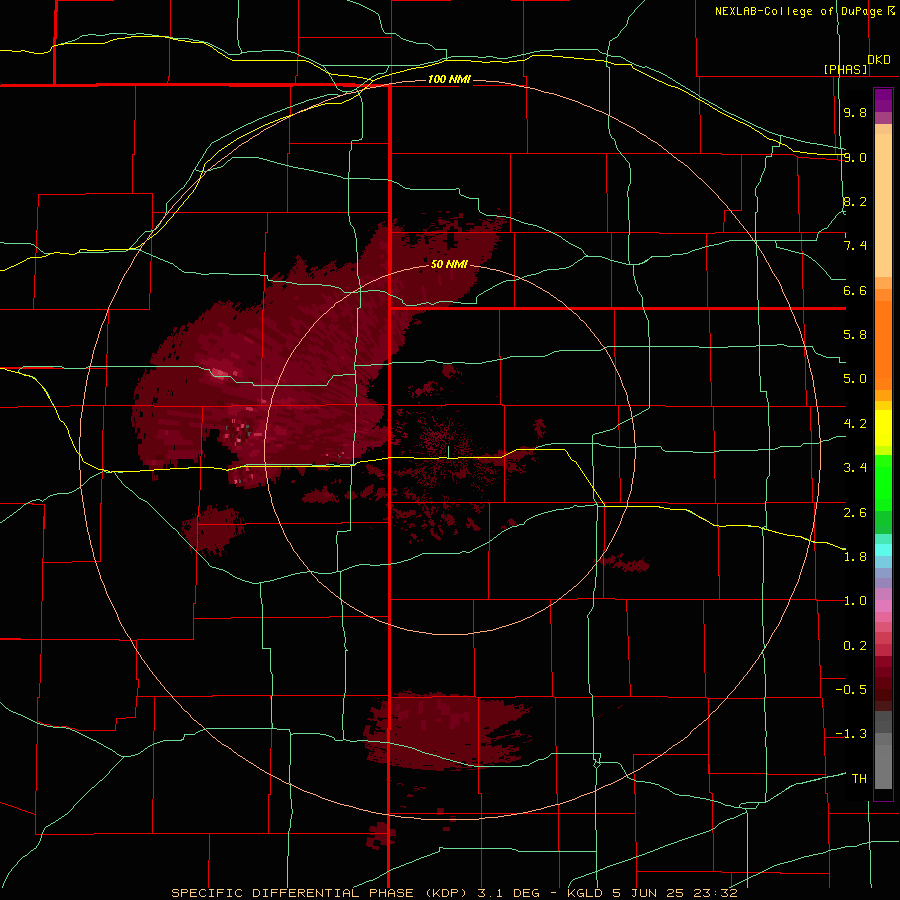The height and width of the screenshot is (900, 900).
Task: Click the NEXLAB-College of DuPage header text
Action: point(805,11)
